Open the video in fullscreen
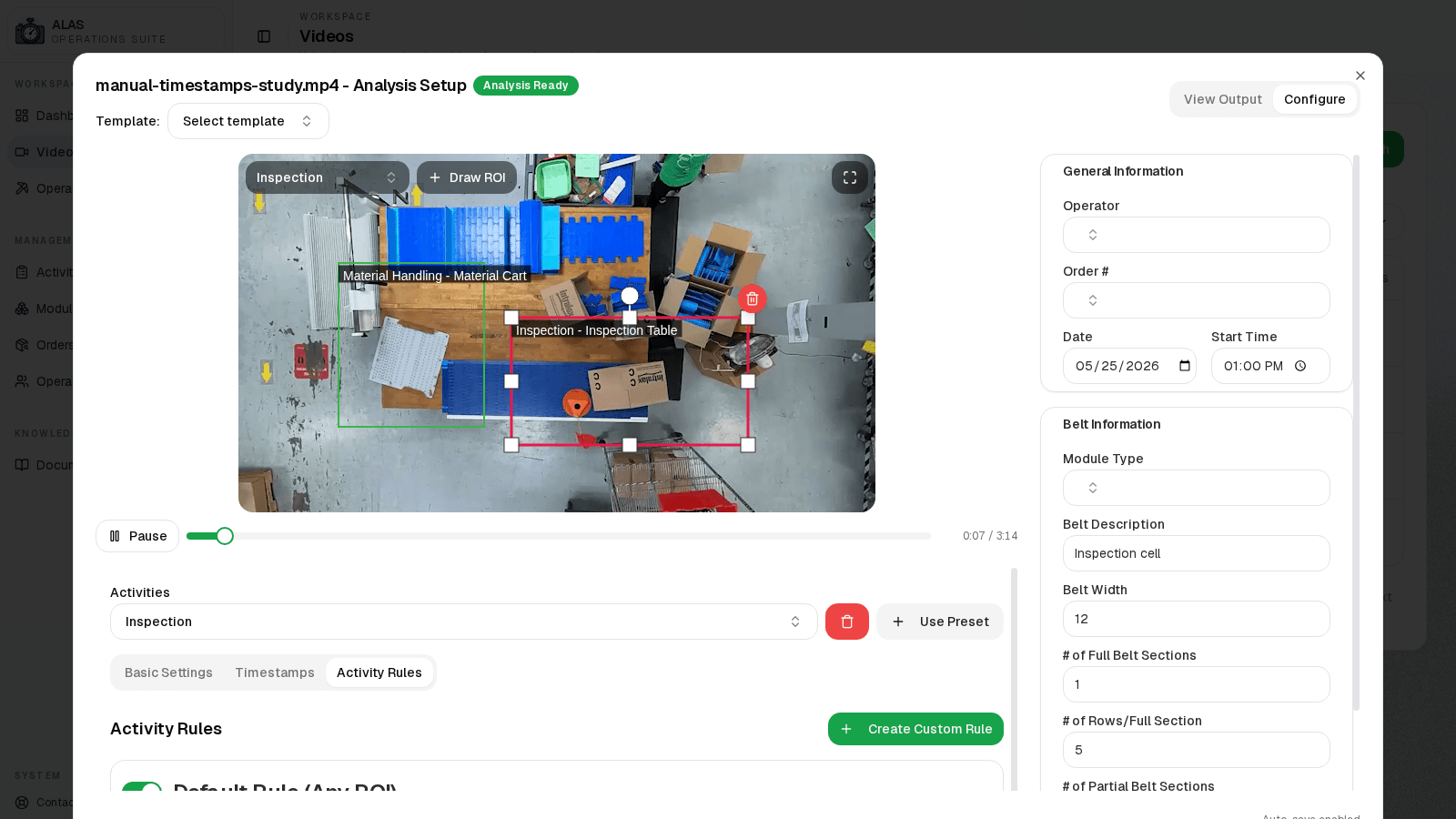 850,177
